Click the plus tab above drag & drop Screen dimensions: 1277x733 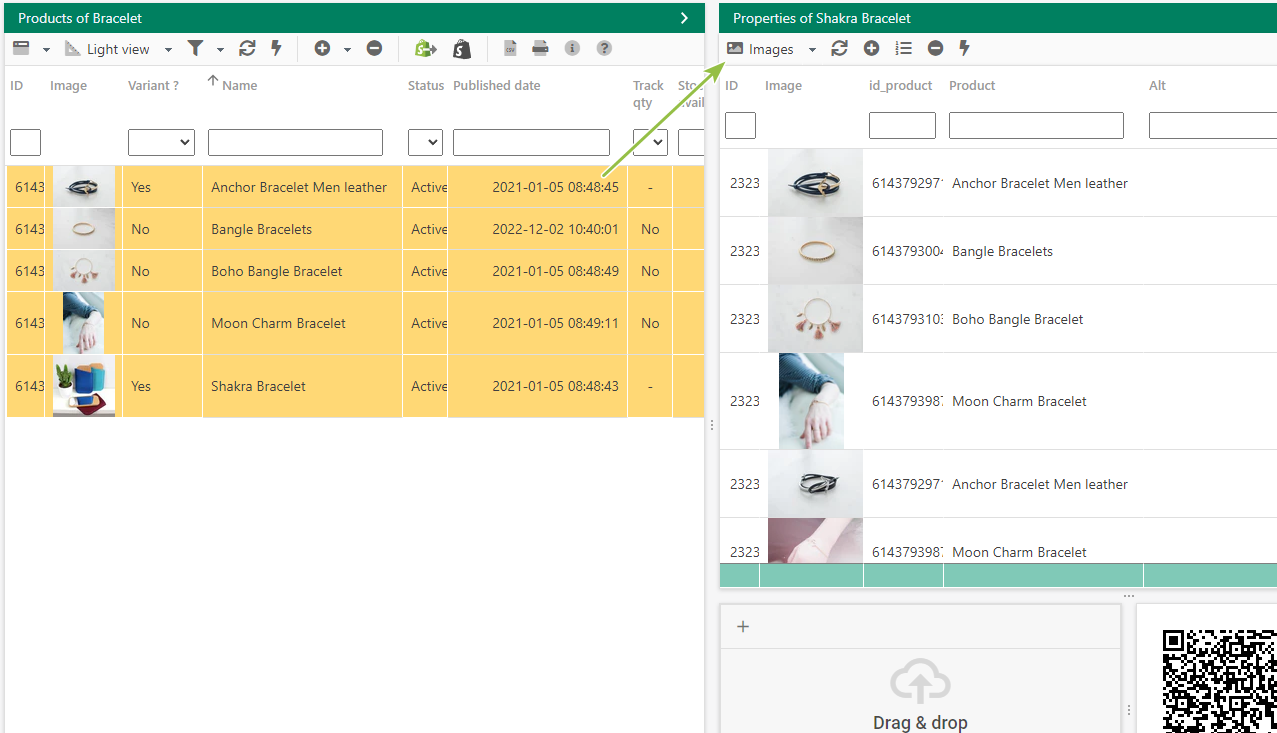742,626
